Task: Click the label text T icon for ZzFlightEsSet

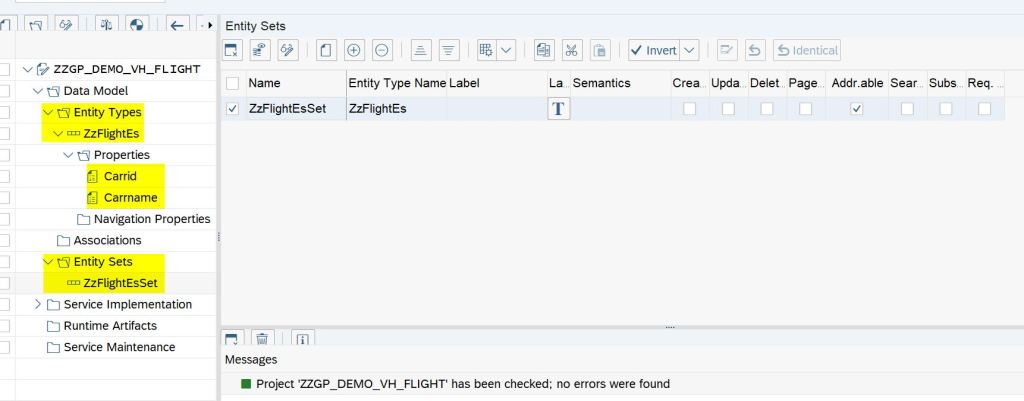Action: pyautogui.click(x=558, y=109)
